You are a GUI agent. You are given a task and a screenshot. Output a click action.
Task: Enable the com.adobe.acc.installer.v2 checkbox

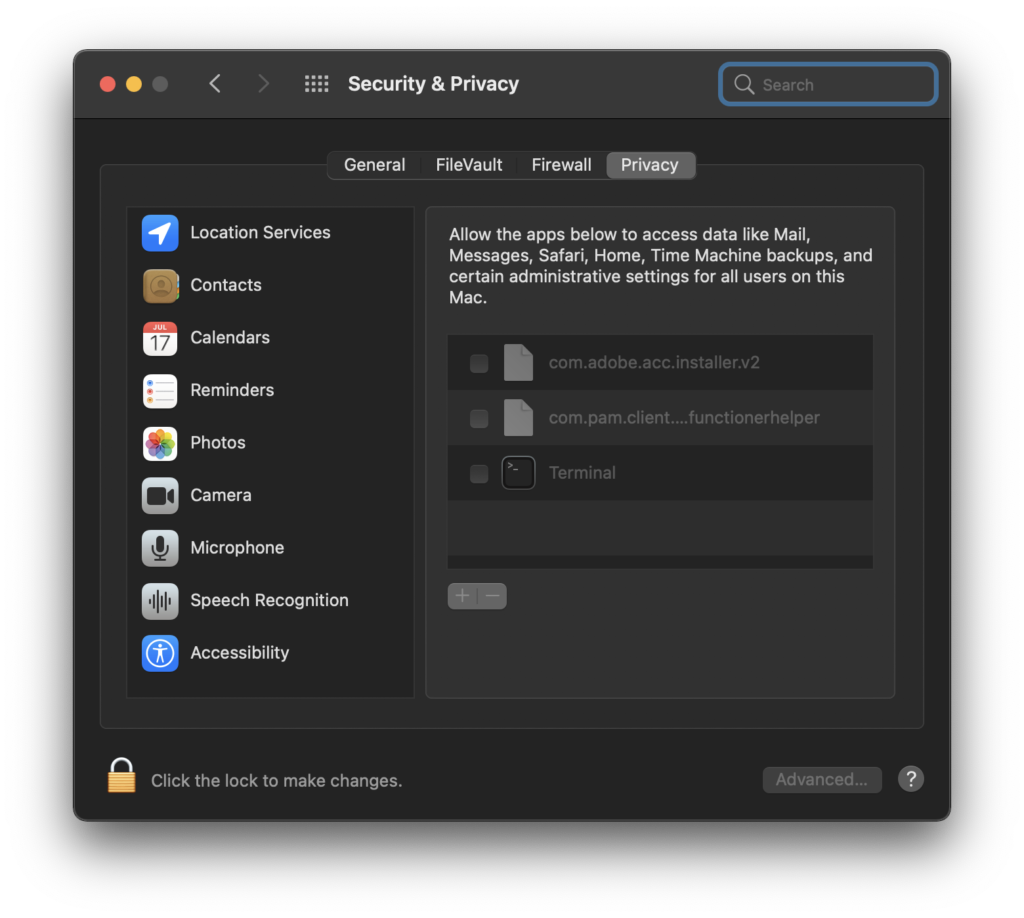pyautogui.click(x=479, y=363)
